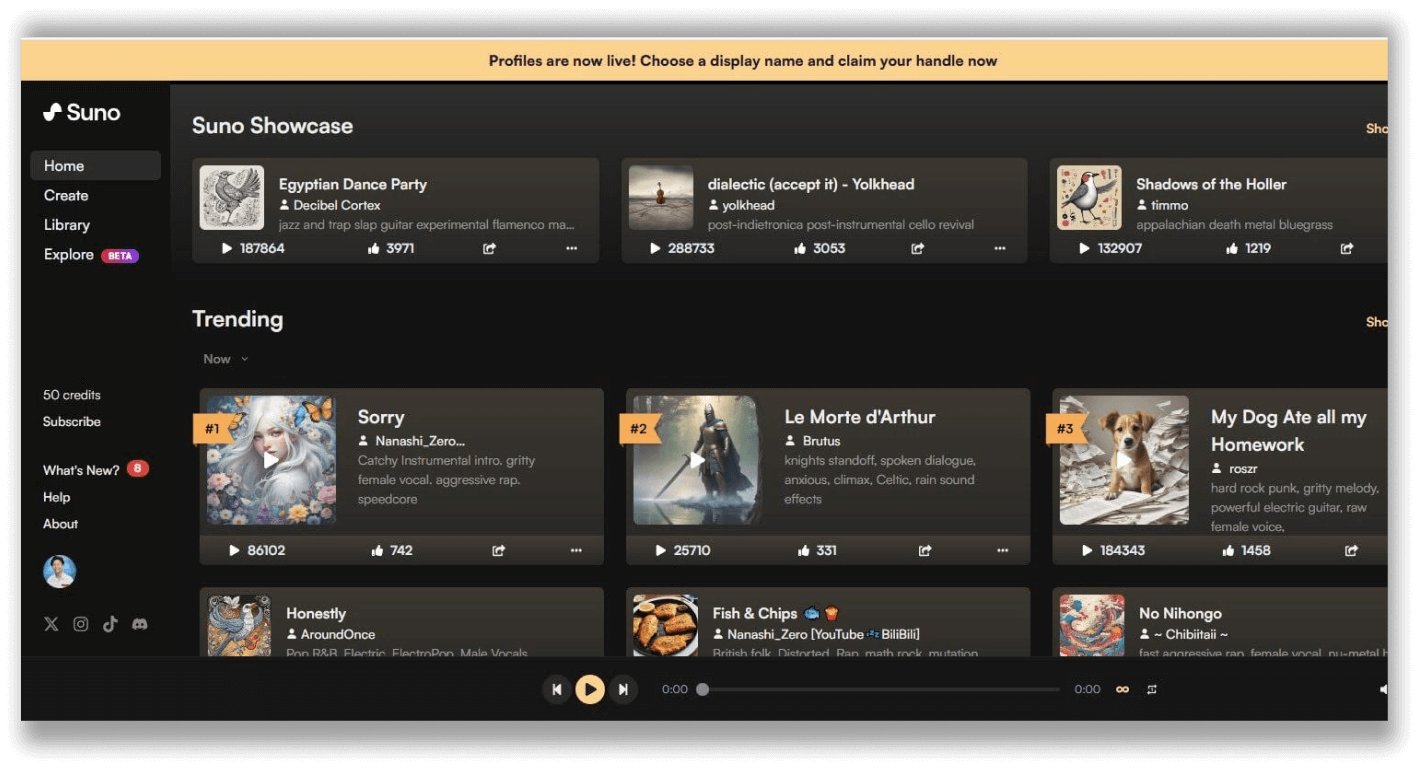Click Subscribe in sidebar
The width and height of the screenshot is (1419, 768).
click(x=72, y=422)
